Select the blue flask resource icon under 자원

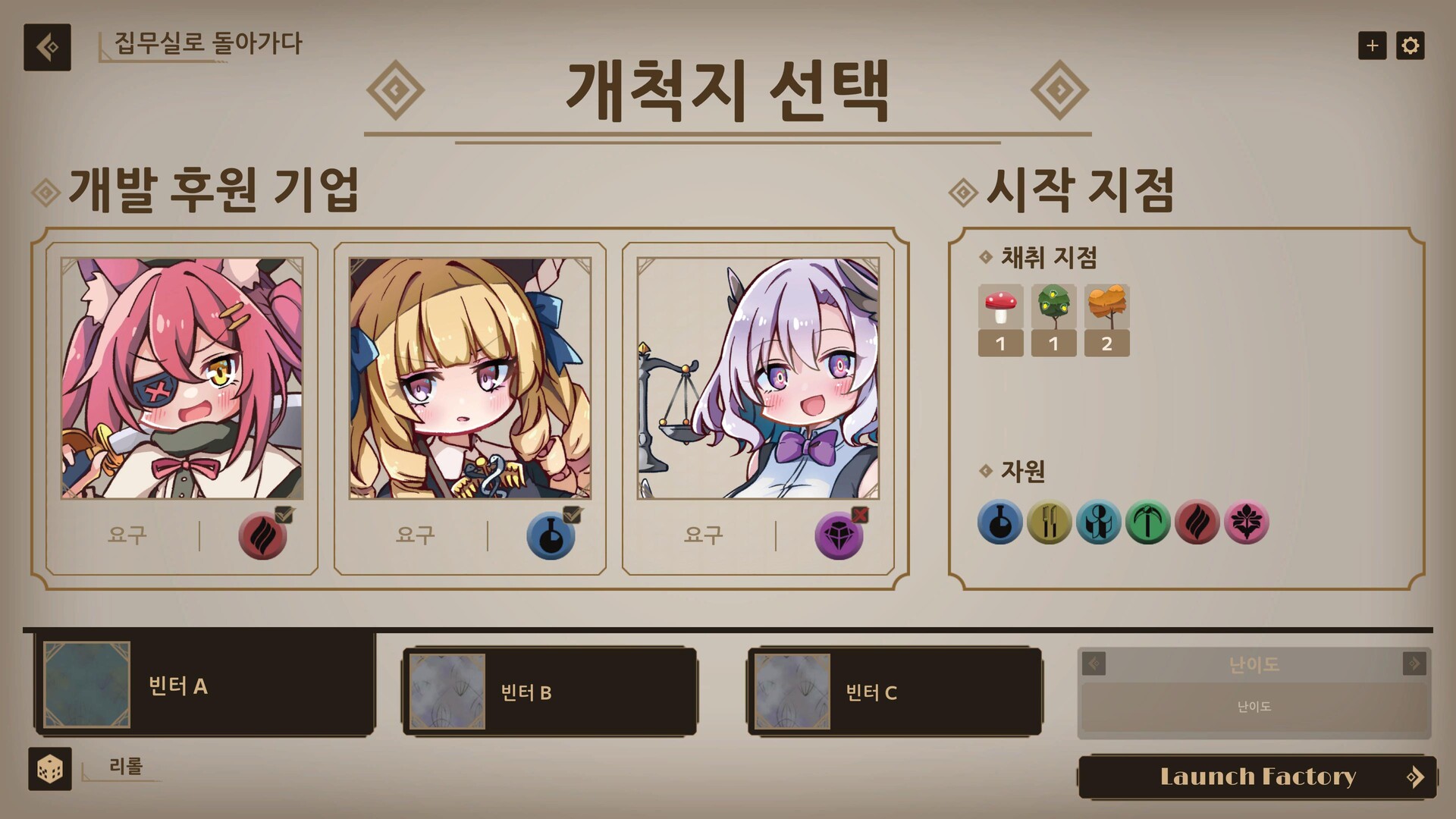click(999, 522)
